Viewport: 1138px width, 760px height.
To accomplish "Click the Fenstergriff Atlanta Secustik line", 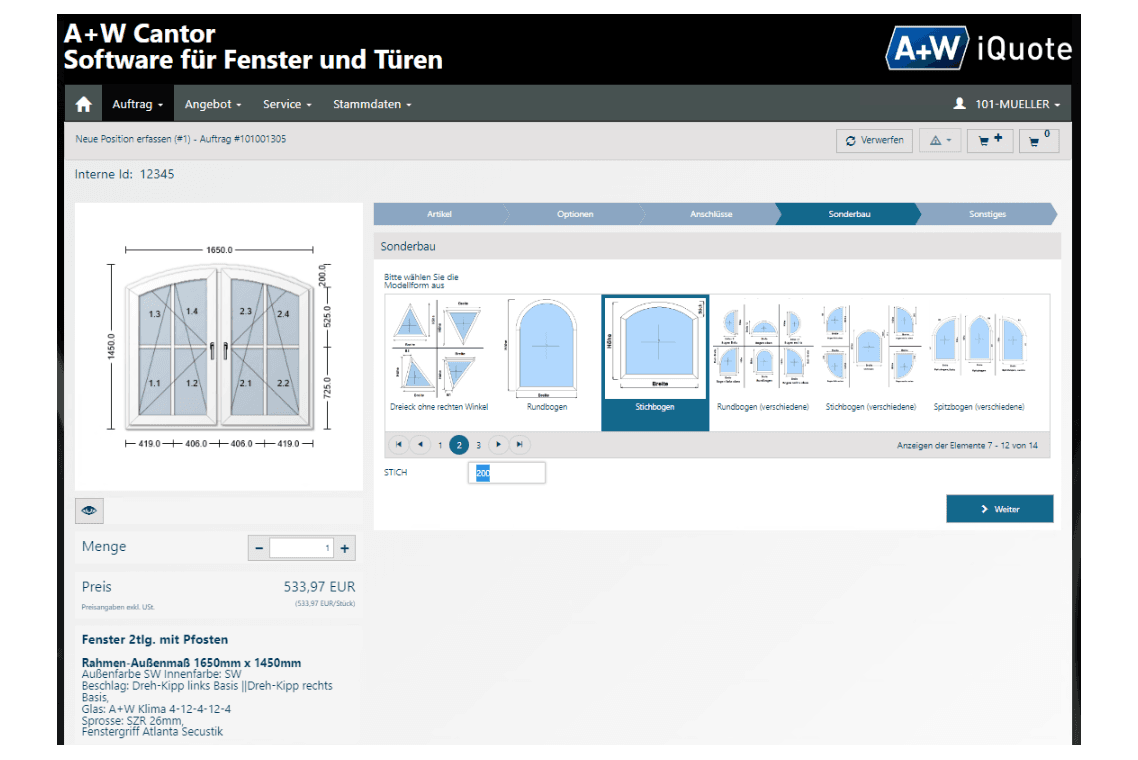I will coord(152,732).
